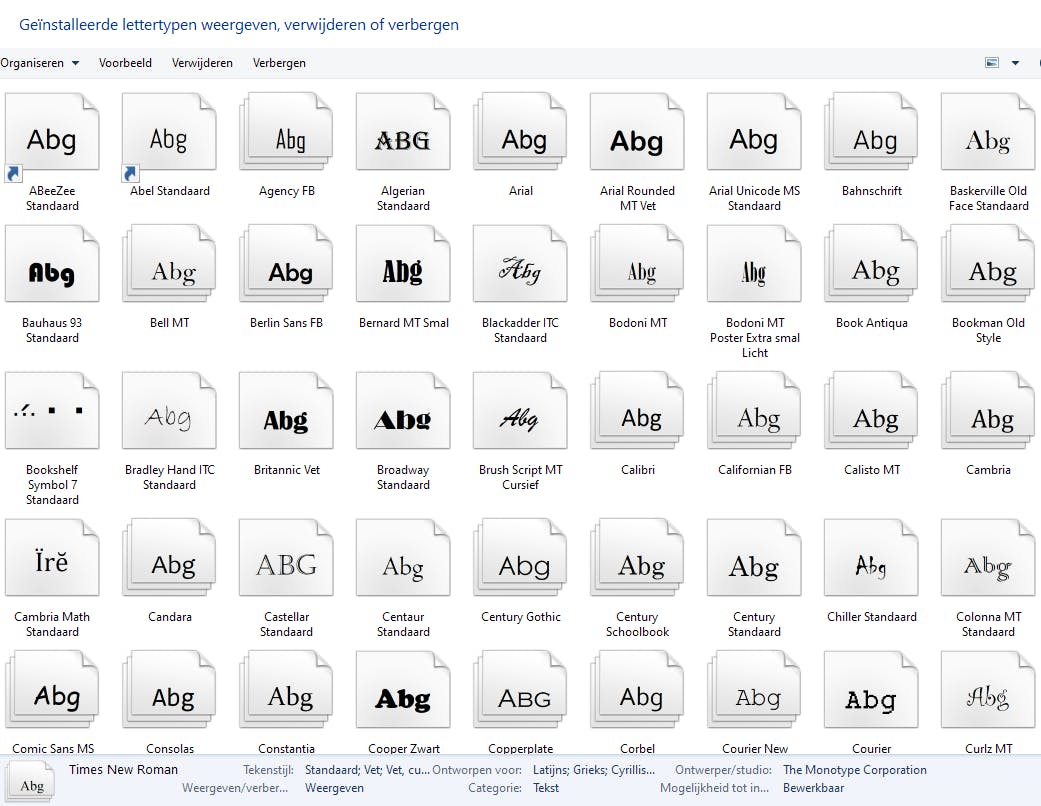
Task: Select the Century Standaard font icon
Action: [754, 558]
